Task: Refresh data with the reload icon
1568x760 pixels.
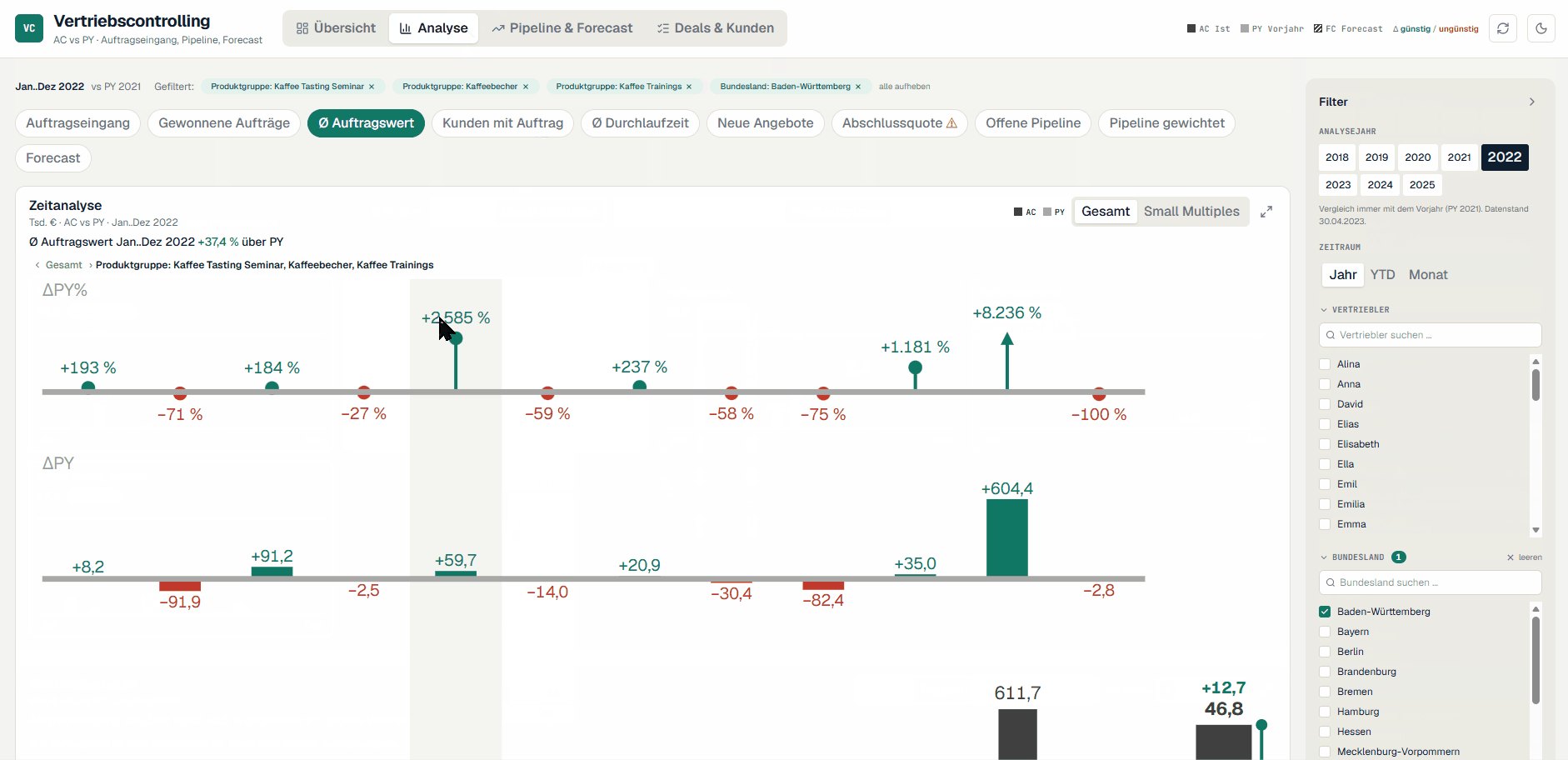Action: 1503,28
